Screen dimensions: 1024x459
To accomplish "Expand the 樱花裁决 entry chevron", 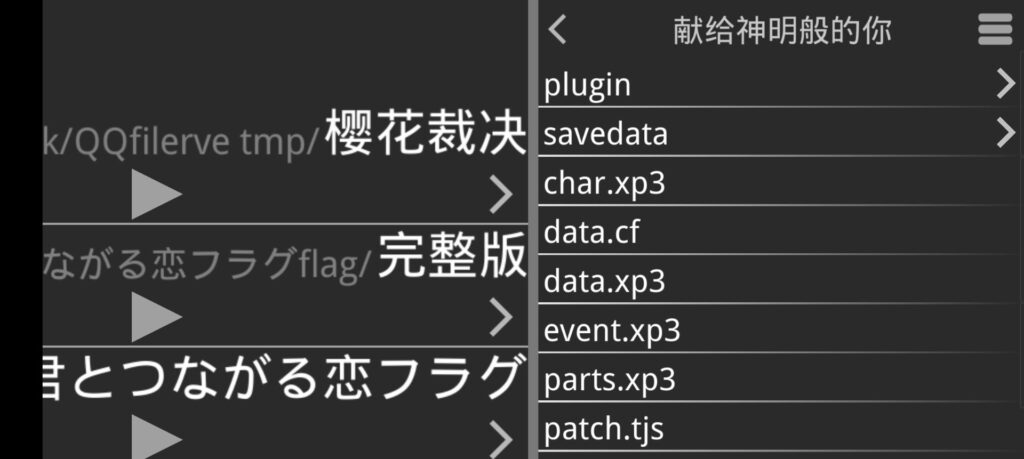I will click(501, 195).
